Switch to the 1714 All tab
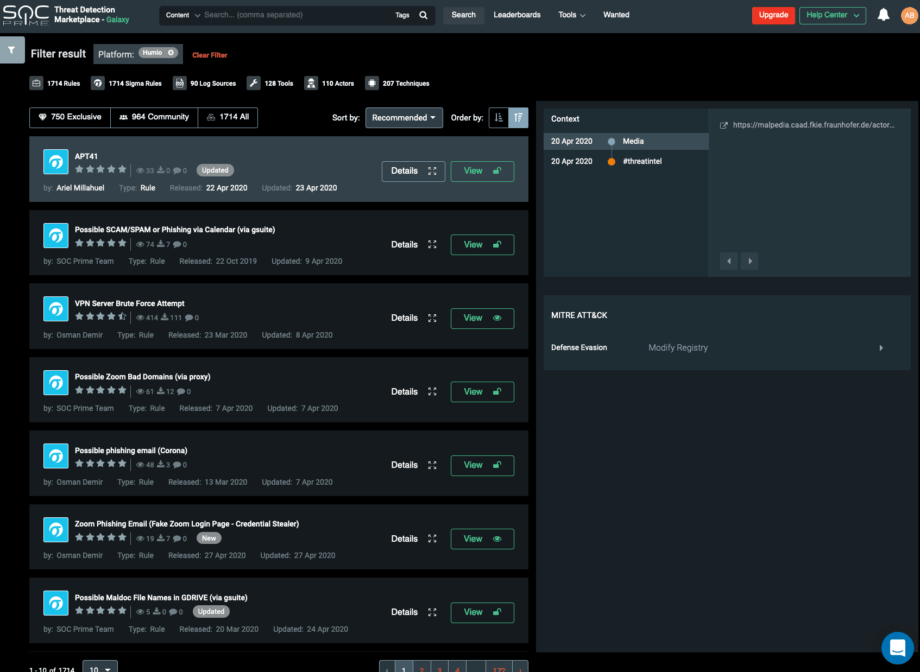The image size is (920, 672). [228, 117]
